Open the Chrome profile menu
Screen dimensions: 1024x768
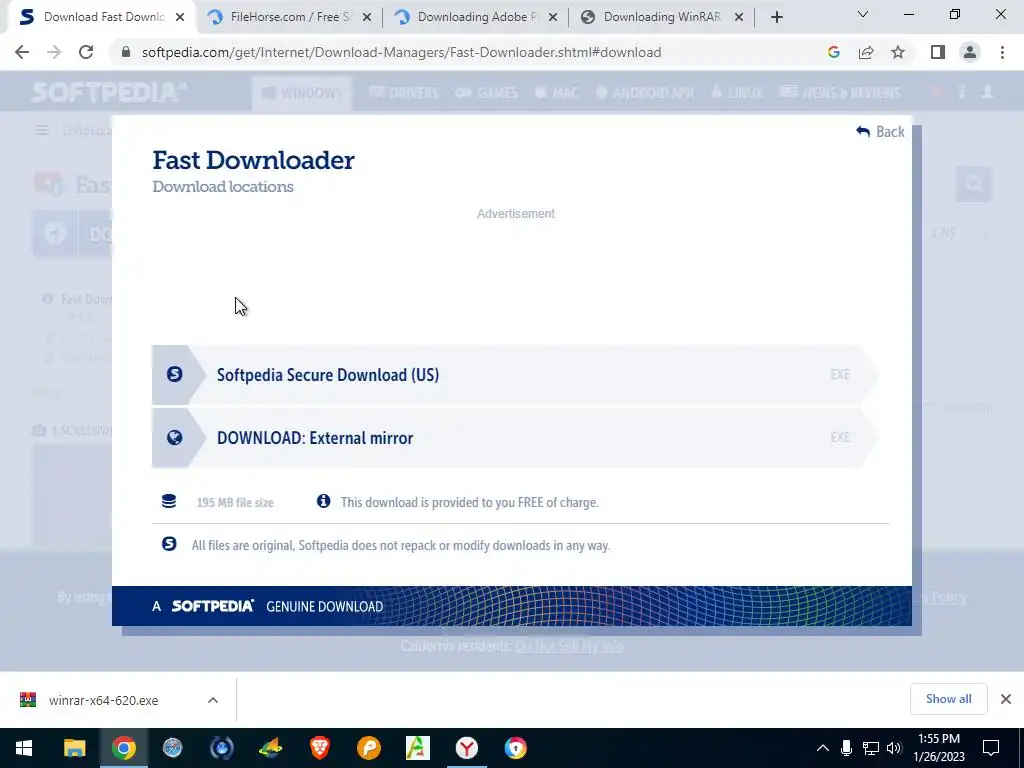(970, 52)
